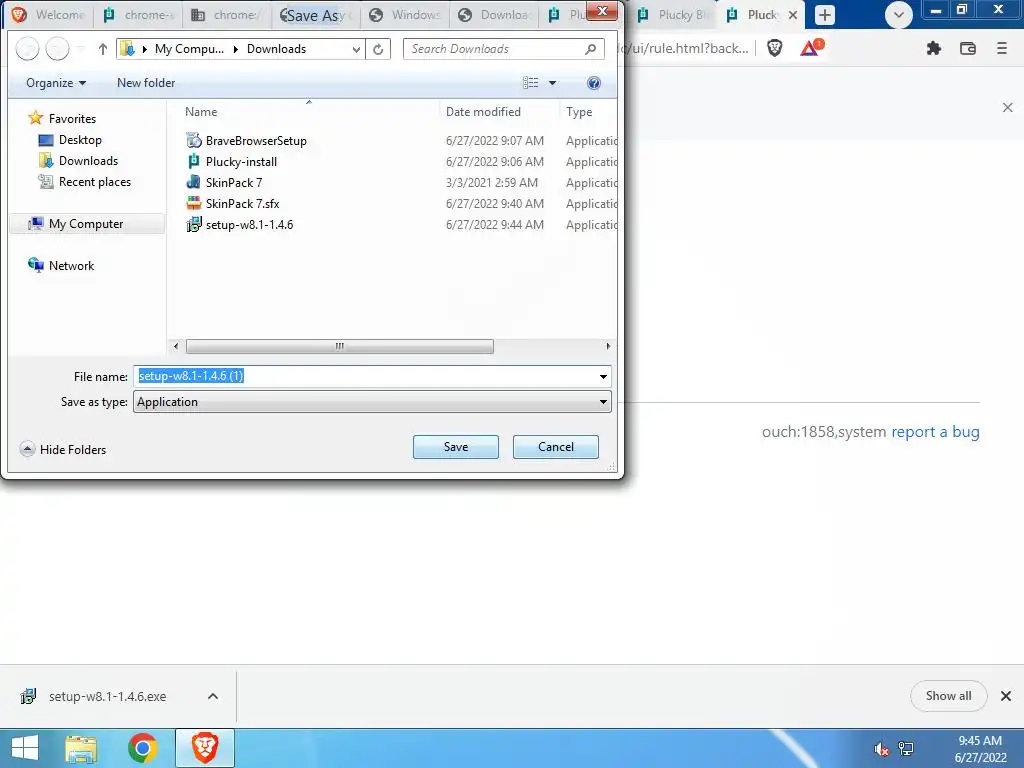Screen dimensions: 1024x768
Task: Open File Explorer from the taskbar
Action: (81, 748)
